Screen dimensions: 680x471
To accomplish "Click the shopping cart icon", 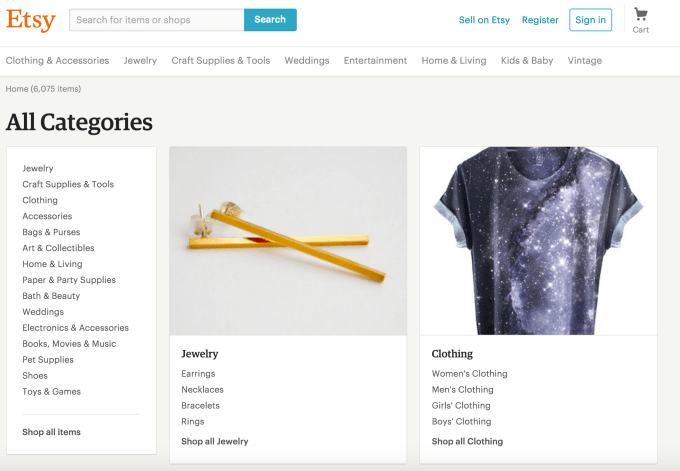I will 640,15.
